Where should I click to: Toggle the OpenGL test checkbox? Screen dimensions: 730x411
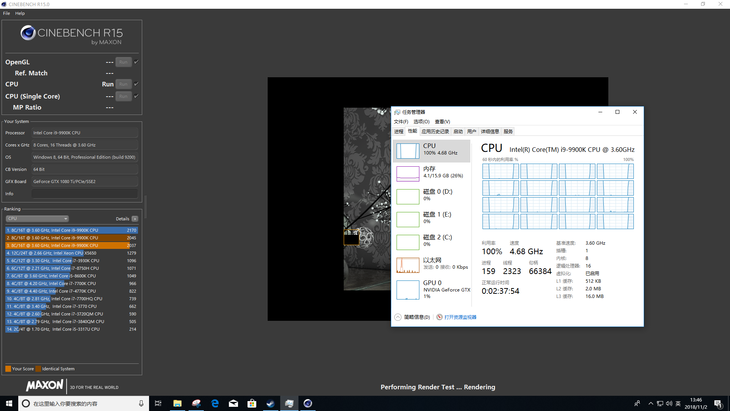point(136,62)
